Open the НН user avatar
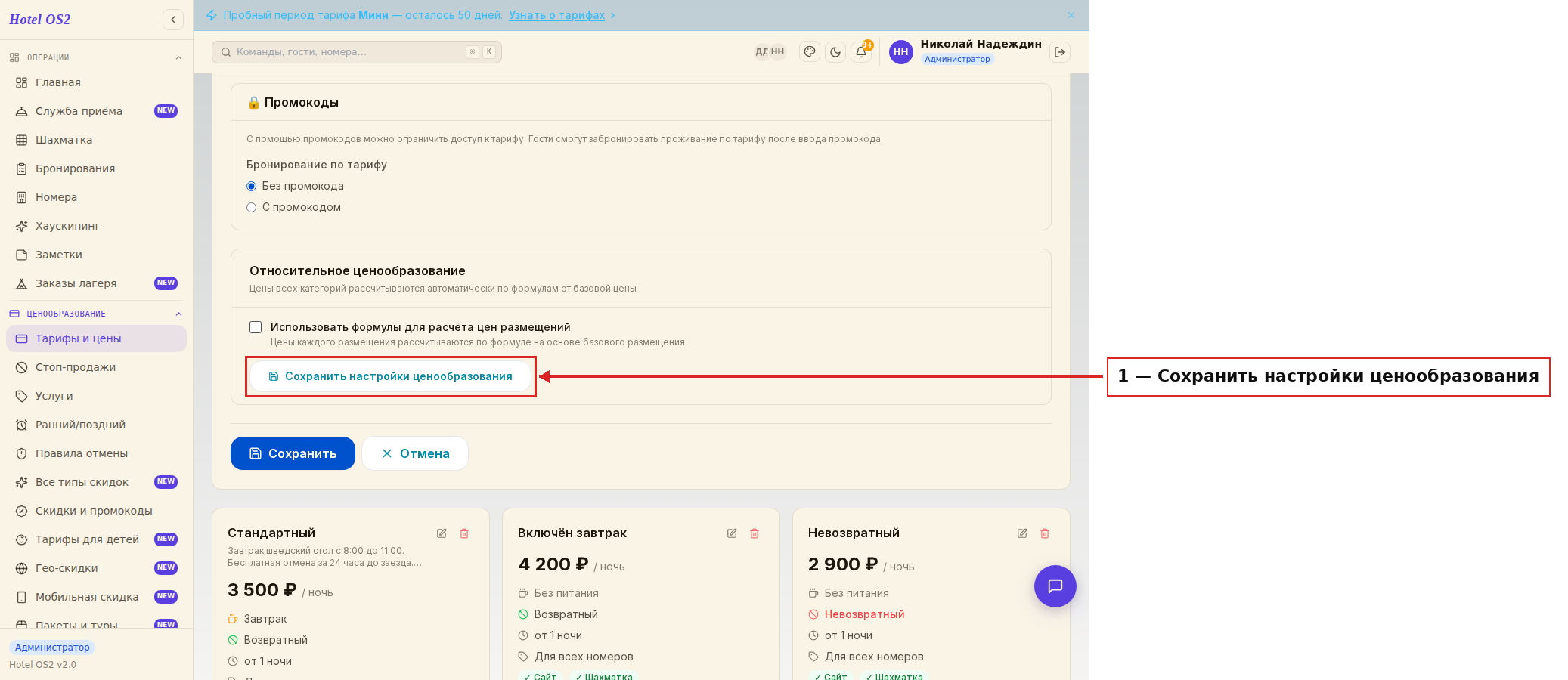Image resolution: width=1568 pixels, height=680 pixels. point(900,52)
